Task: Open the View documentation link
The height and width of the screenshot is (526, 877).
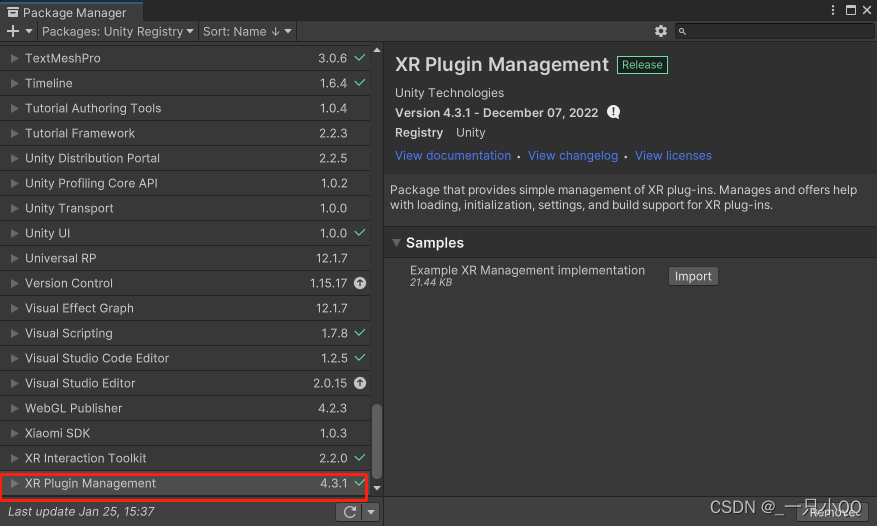Action: tap(453, 156)
